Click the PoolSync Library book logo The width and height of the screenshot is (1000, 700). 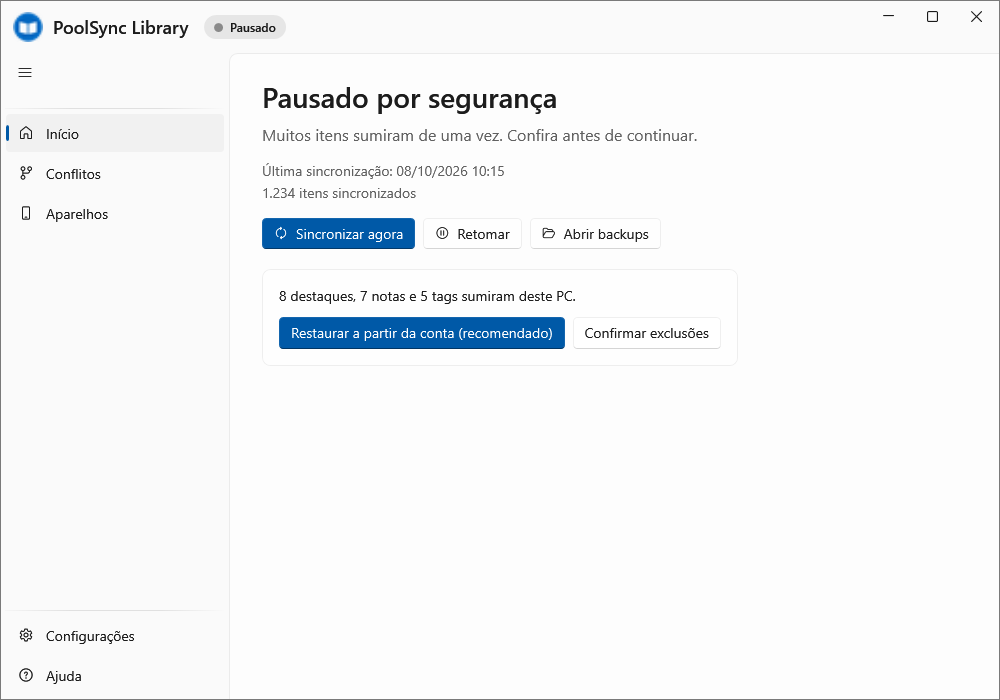[x=28, y=28]
